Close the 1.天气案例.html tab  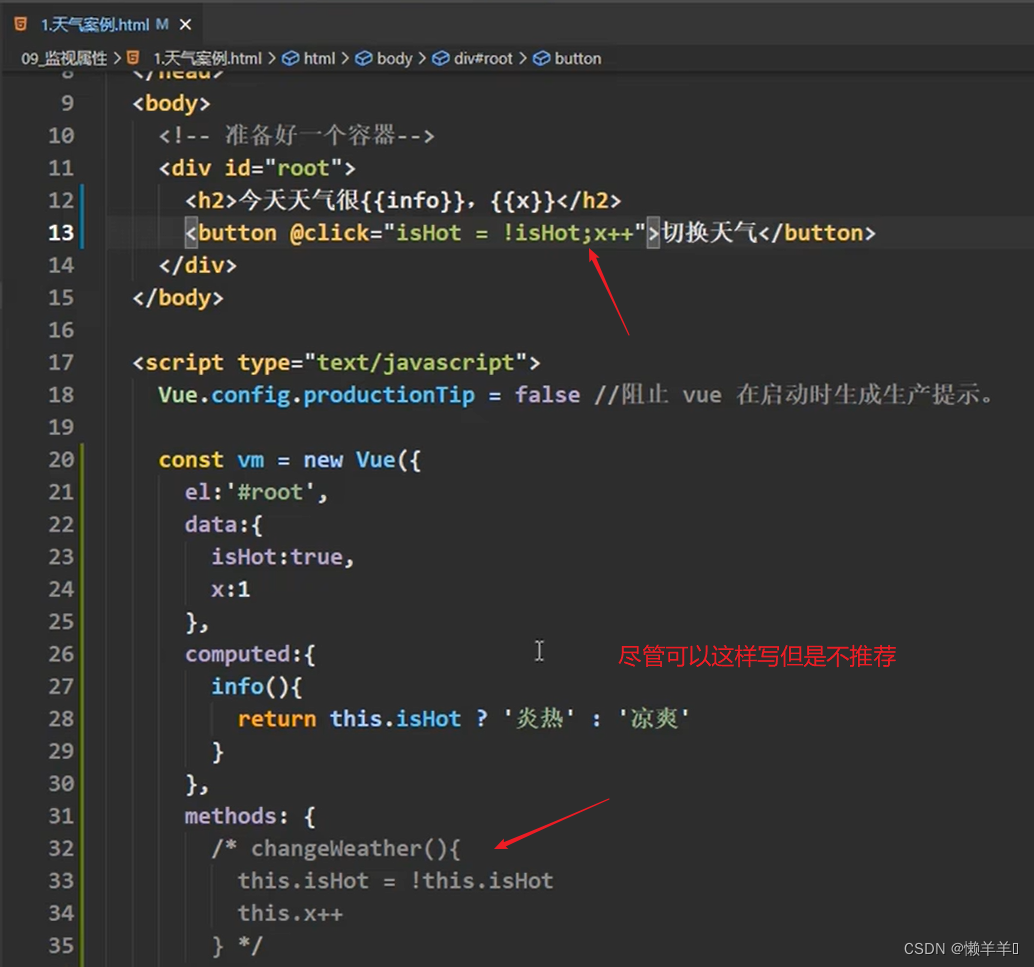pyautogui.click(x=185, y=25)
